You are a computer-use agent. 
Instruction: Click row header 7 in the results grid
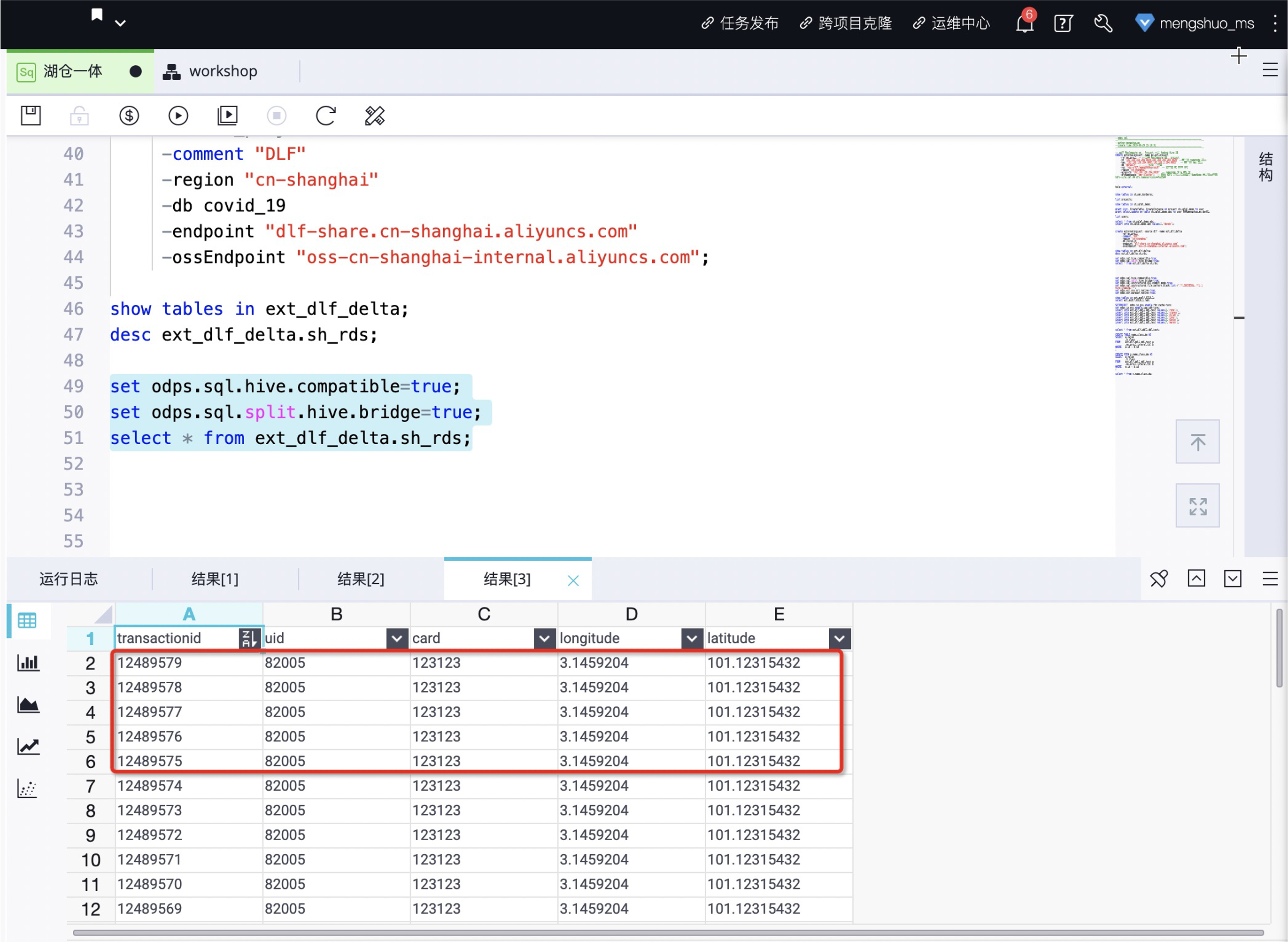91,786
